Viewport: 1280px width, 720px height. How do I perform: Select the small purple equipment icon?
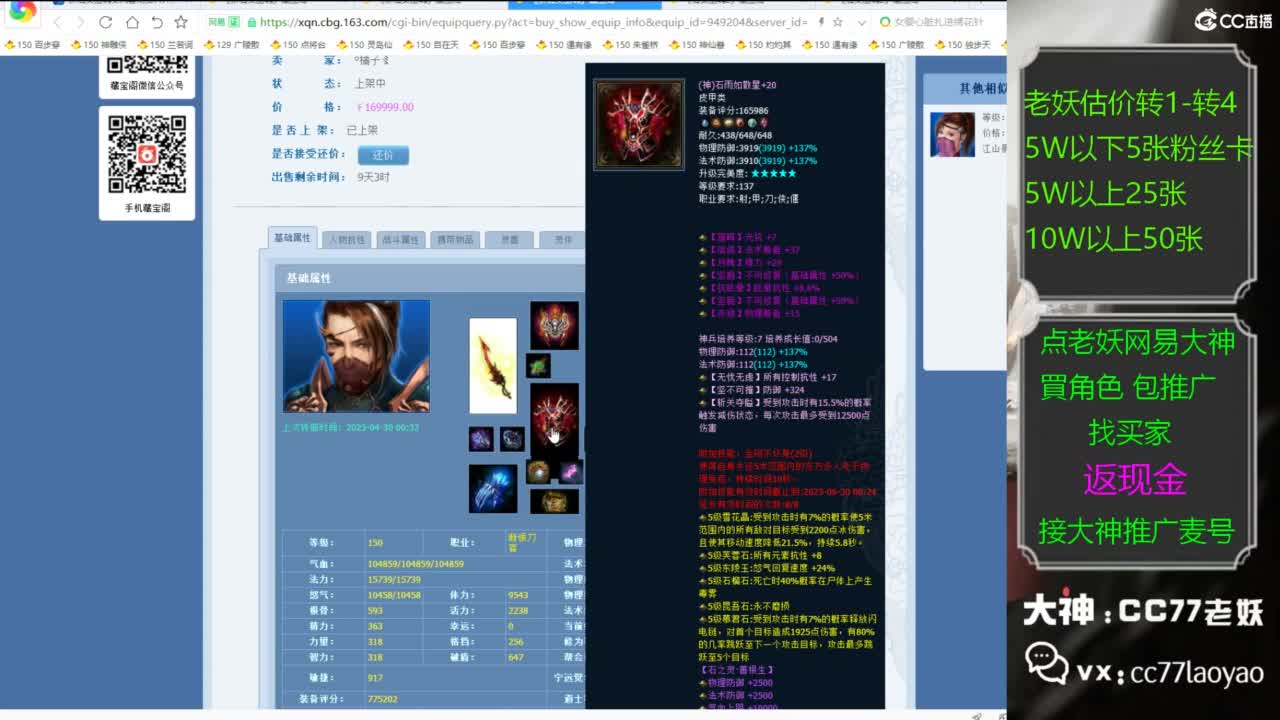click(481, 439)
